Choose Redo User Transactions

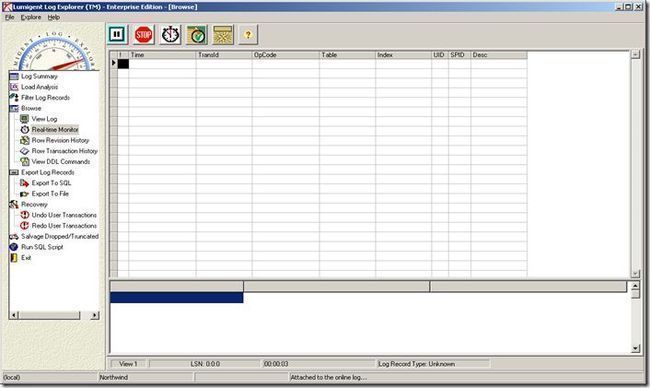coord(64,226)
